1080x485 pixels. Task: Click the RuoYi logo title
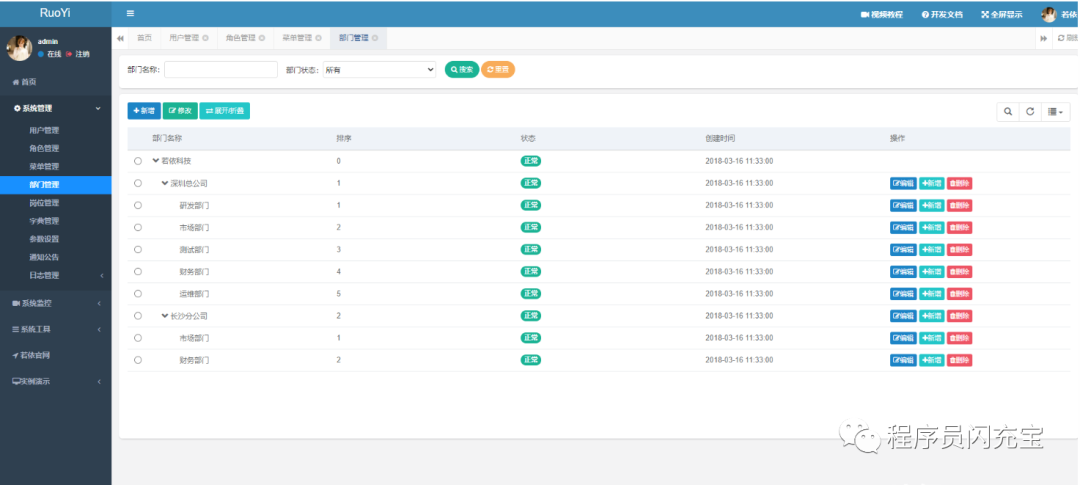pos(55,13)
